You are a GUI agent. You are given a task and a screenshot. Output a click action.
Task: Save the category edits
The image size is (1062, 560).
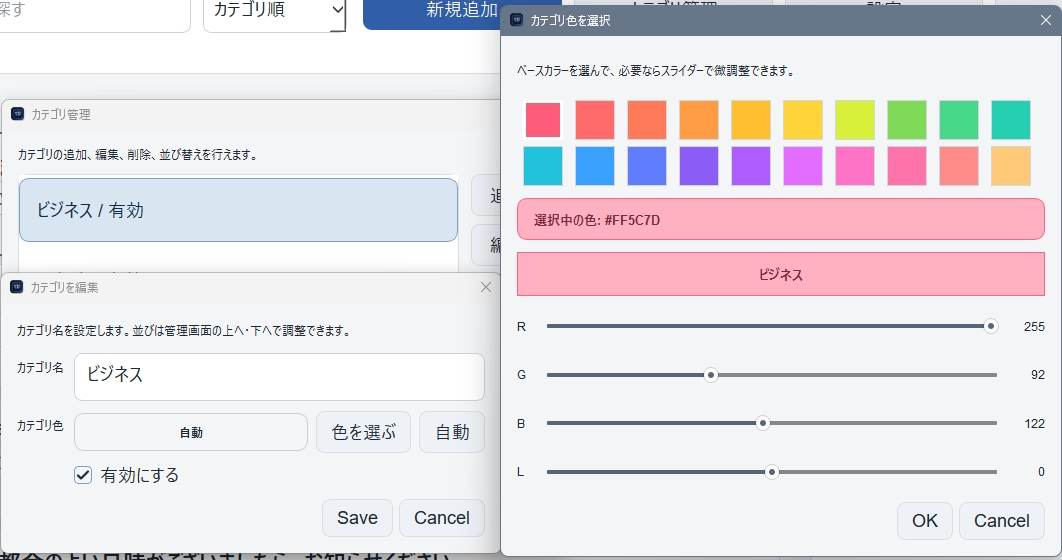pos(357,518)
